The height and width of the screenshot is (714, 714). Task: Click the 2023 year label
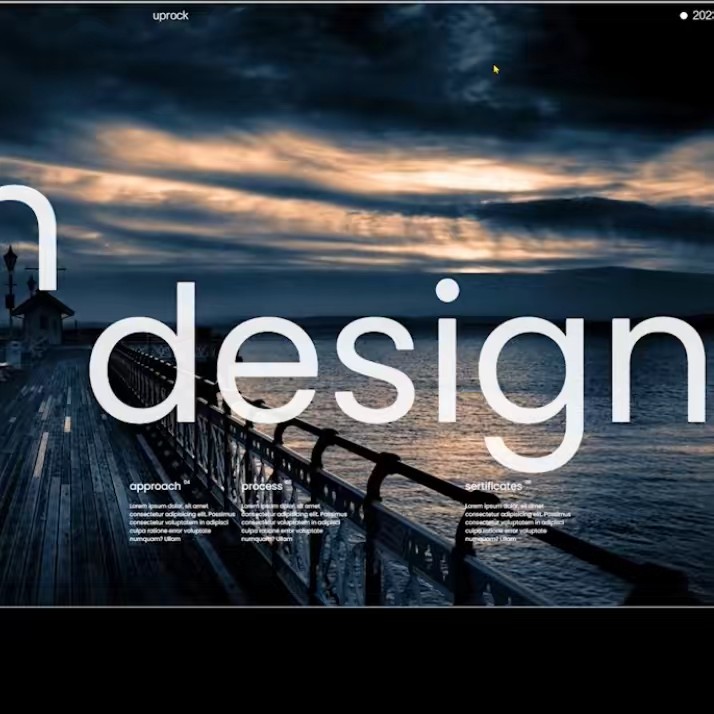[702, 16]
